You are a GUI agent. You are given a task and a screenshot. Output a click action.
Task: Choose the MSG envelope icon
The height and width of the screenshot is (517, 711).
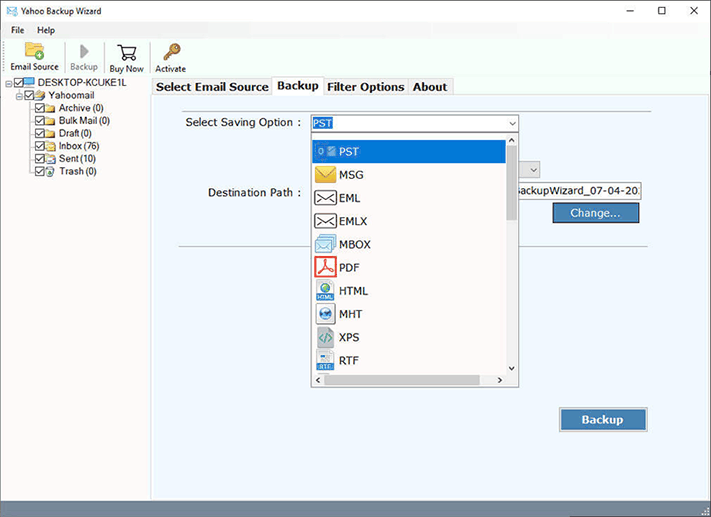[325, 175]
